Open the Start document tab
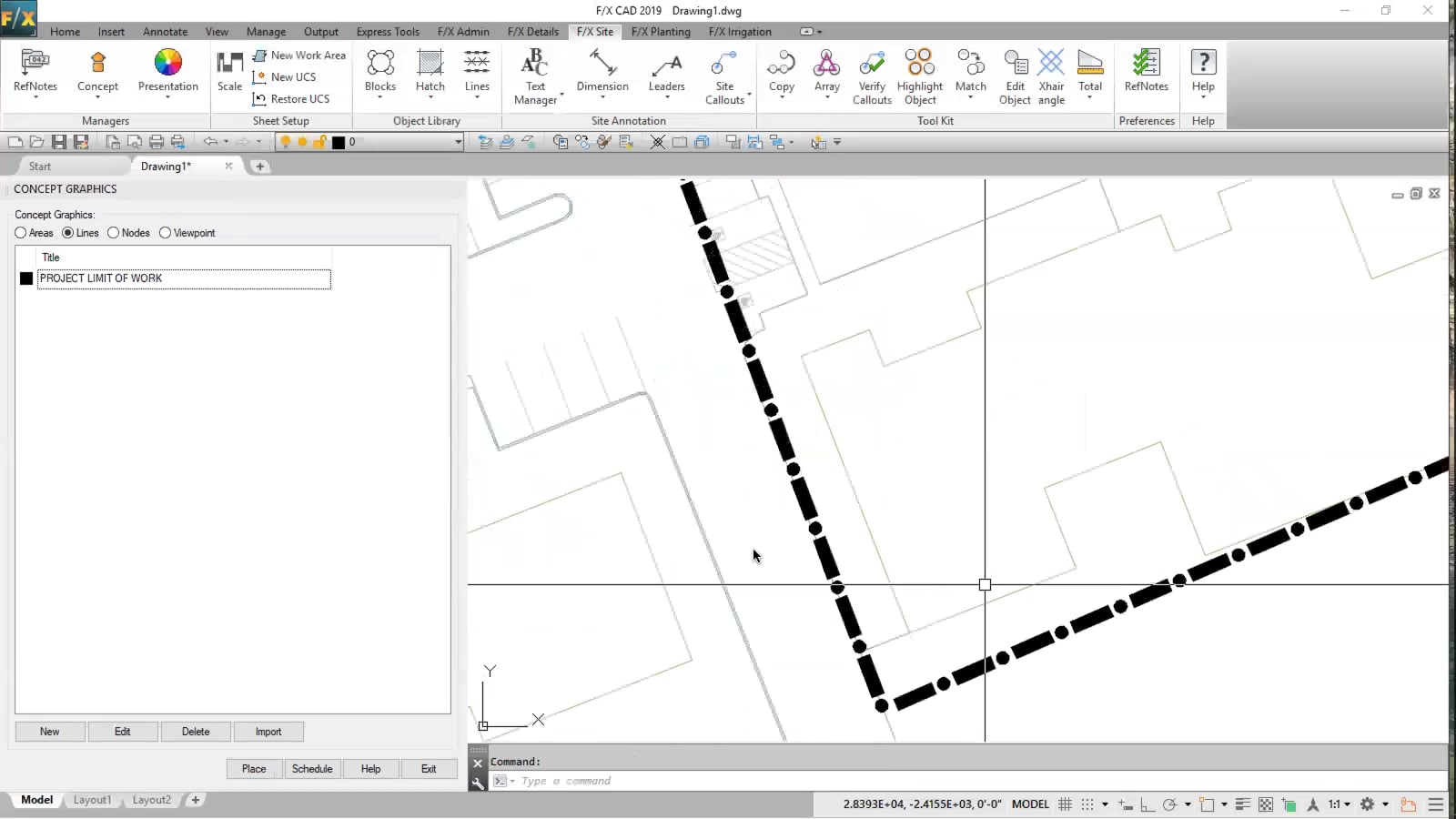The width and height of the screenshot is (1456, 819). click(x=40, y=167)
